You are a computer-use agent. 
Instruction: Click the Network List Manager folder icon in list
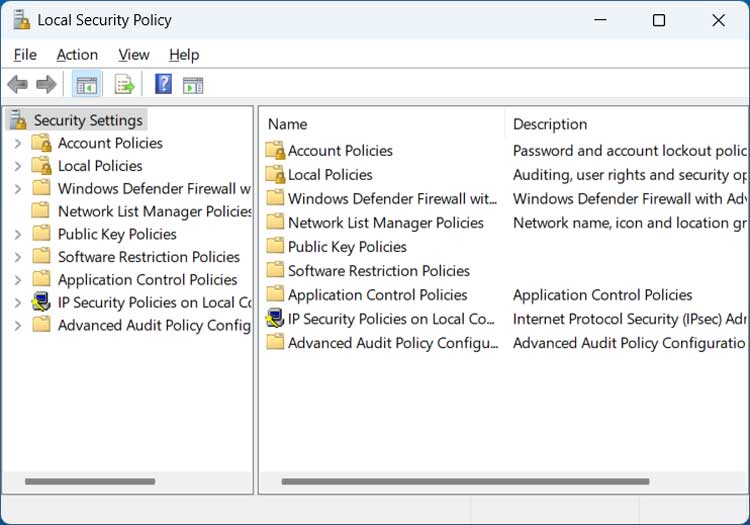275,222
